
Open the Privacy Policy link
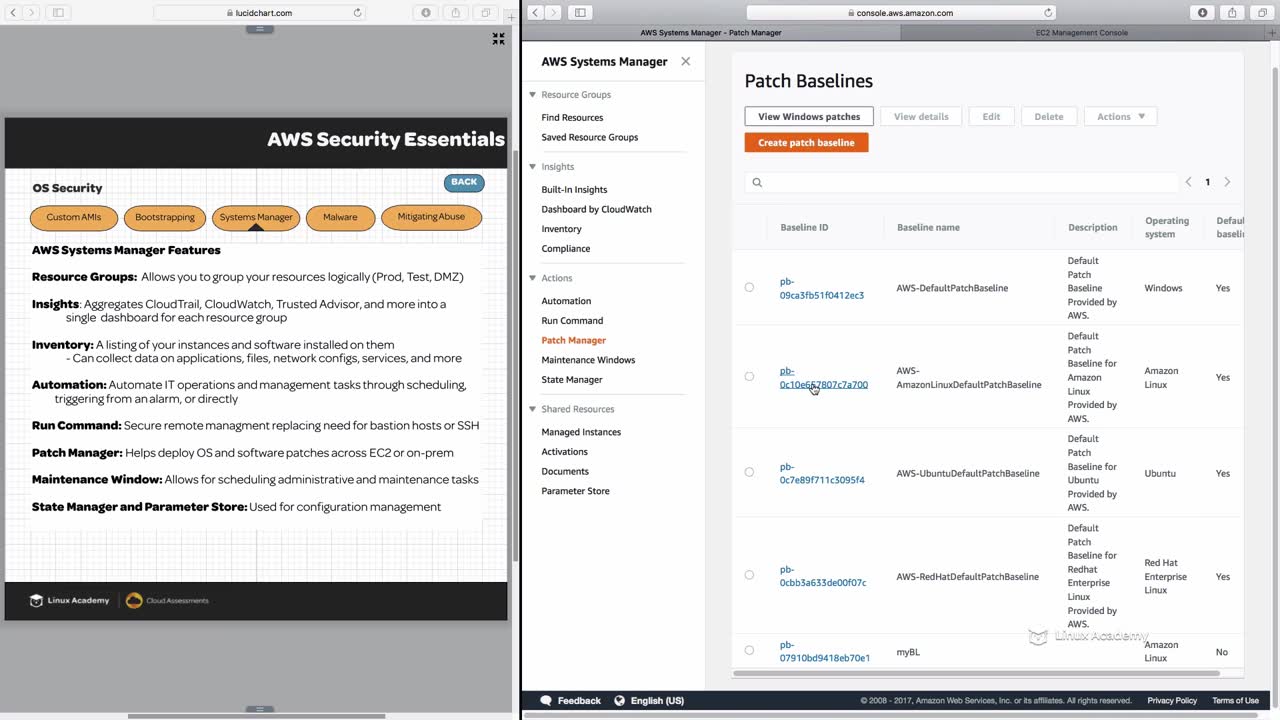(x=1172, y=701)
